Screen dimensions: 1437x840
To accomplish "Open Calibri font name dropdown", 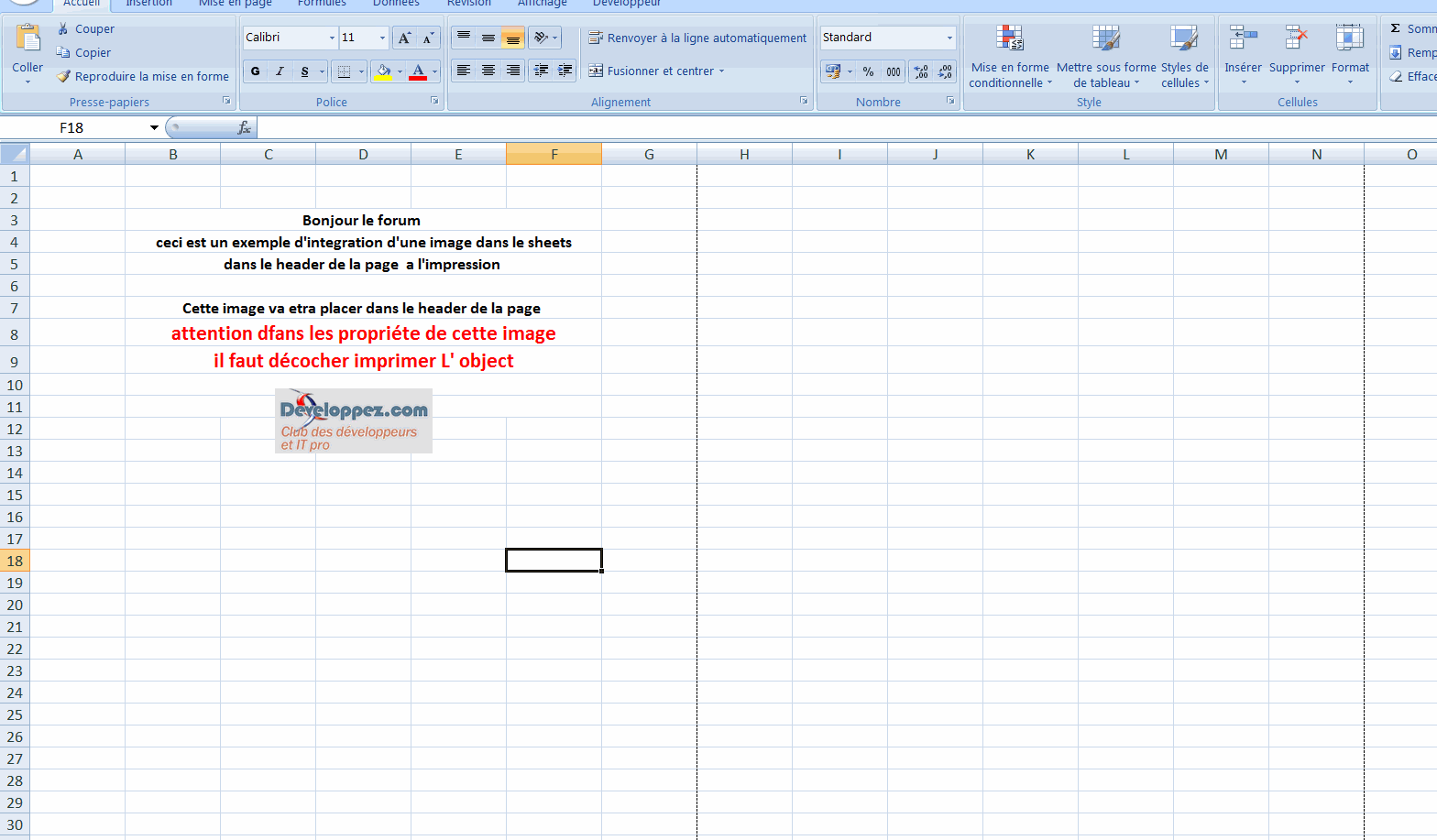I will 332,38.
